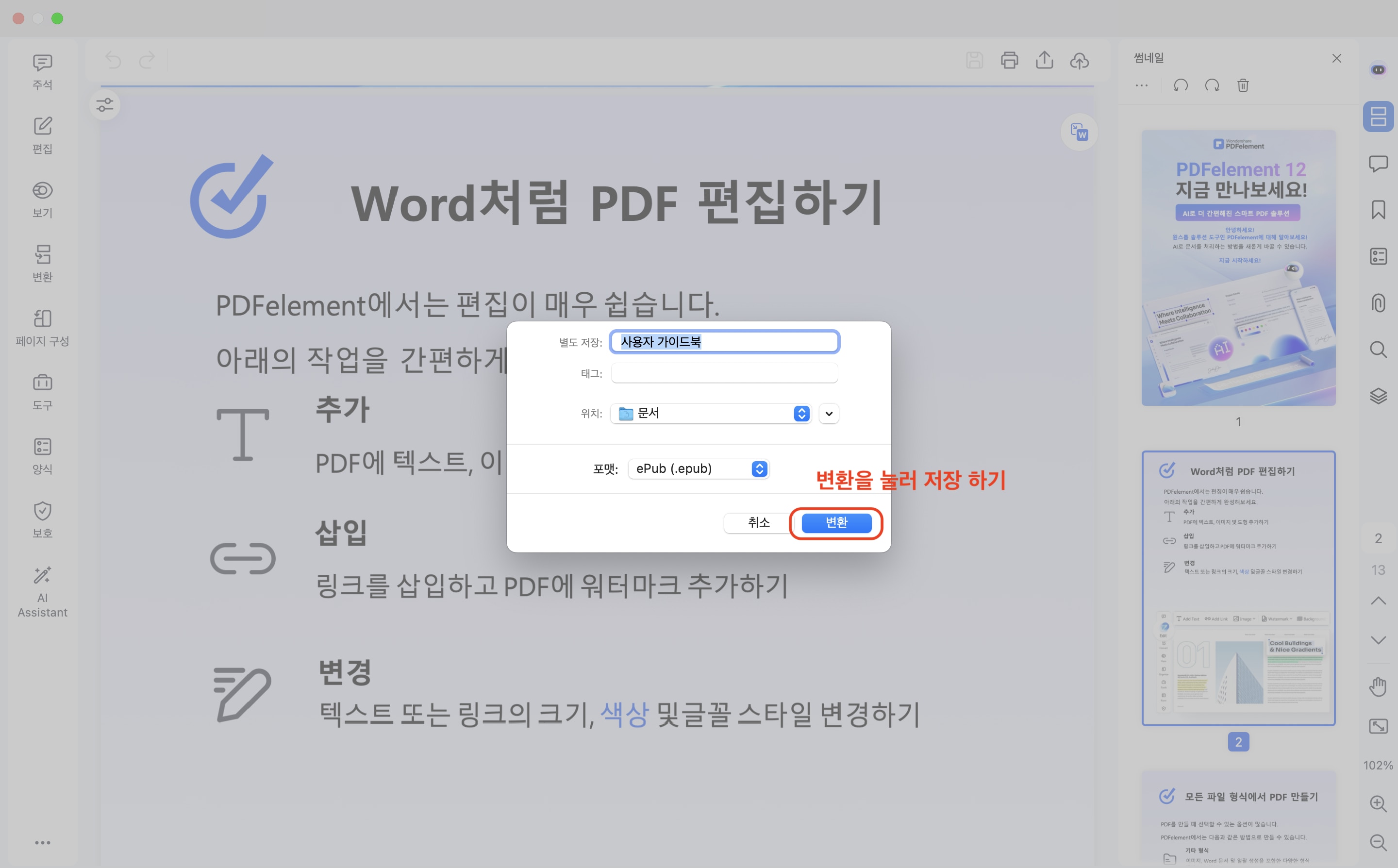Click the rotate page left icon in thumbnail panel
Screen dimensions: 1398x868
point(1181,85)
